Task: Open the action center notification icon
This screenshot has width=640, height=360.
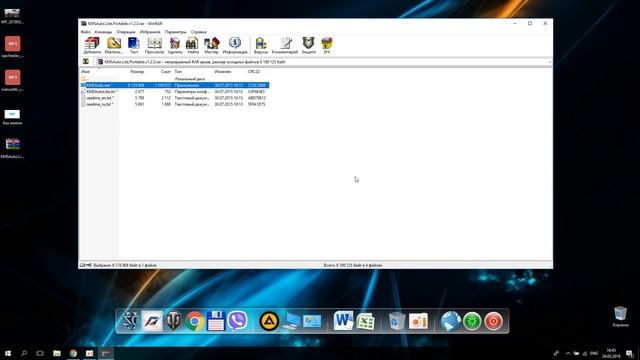Action: (629, 353)
